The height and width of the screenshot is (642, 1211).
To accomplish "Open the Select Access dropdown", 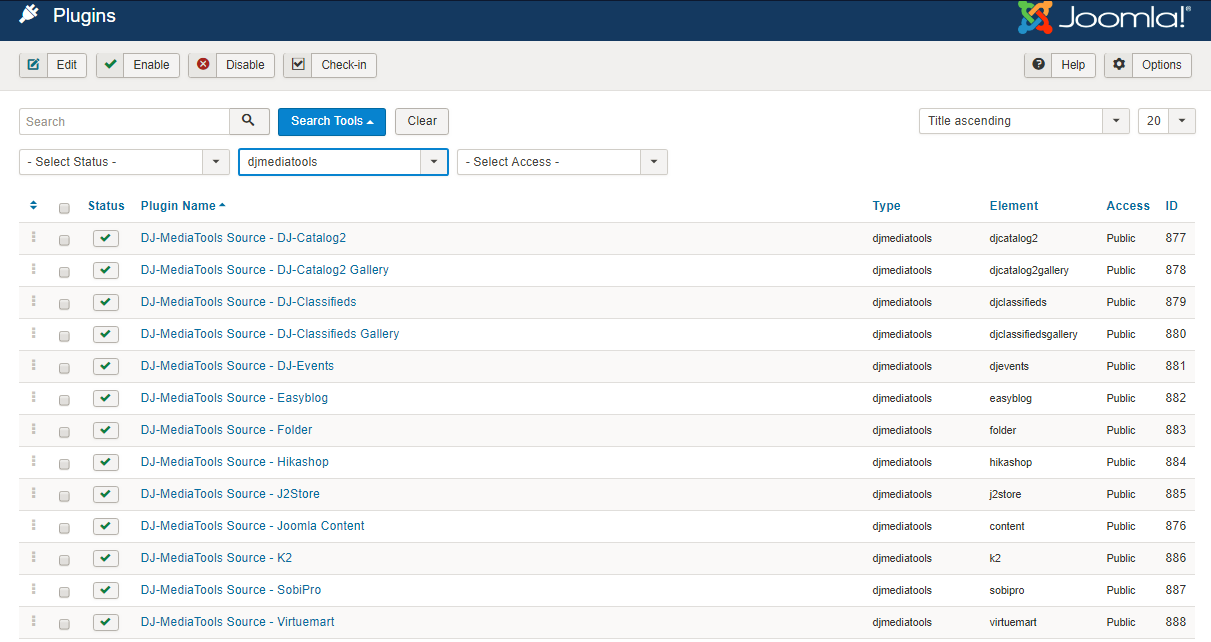I will click(562, 162).
